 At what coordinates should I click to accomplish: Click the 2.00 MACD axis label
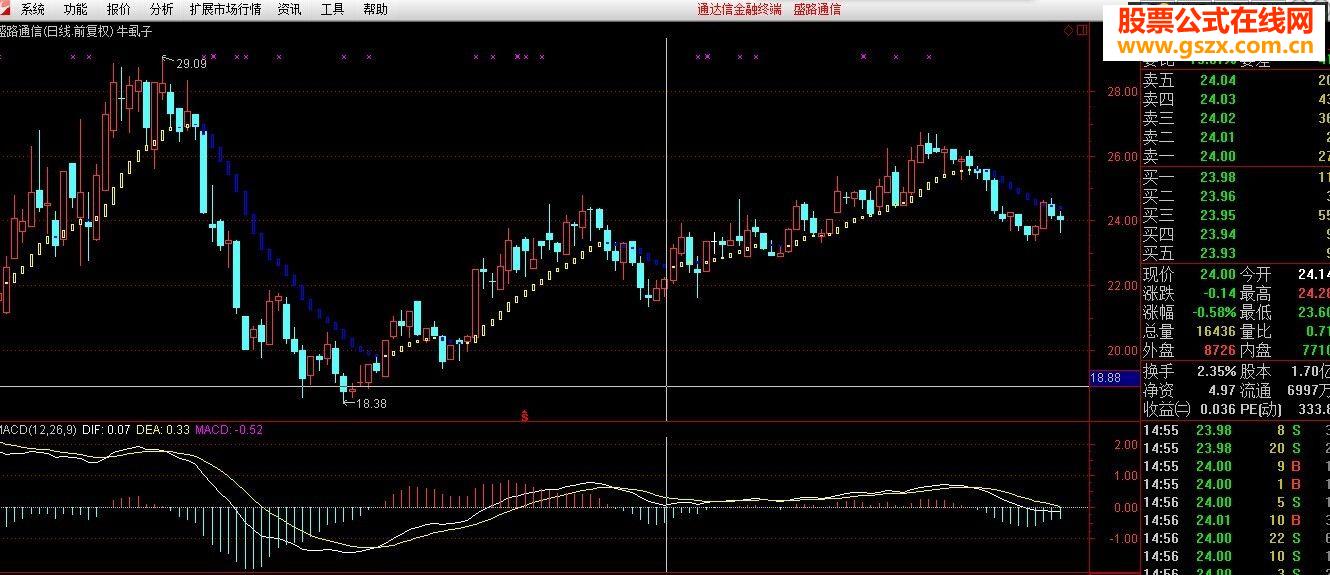click(x=1126, y=445)
